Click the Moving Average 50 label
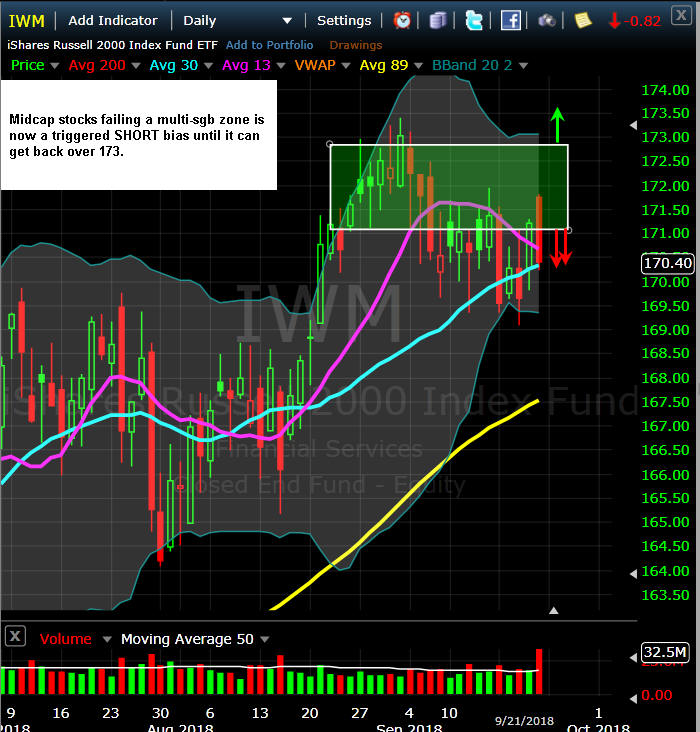Image resolution: width=700 pixels, height=732 pixels. [187, 639]
